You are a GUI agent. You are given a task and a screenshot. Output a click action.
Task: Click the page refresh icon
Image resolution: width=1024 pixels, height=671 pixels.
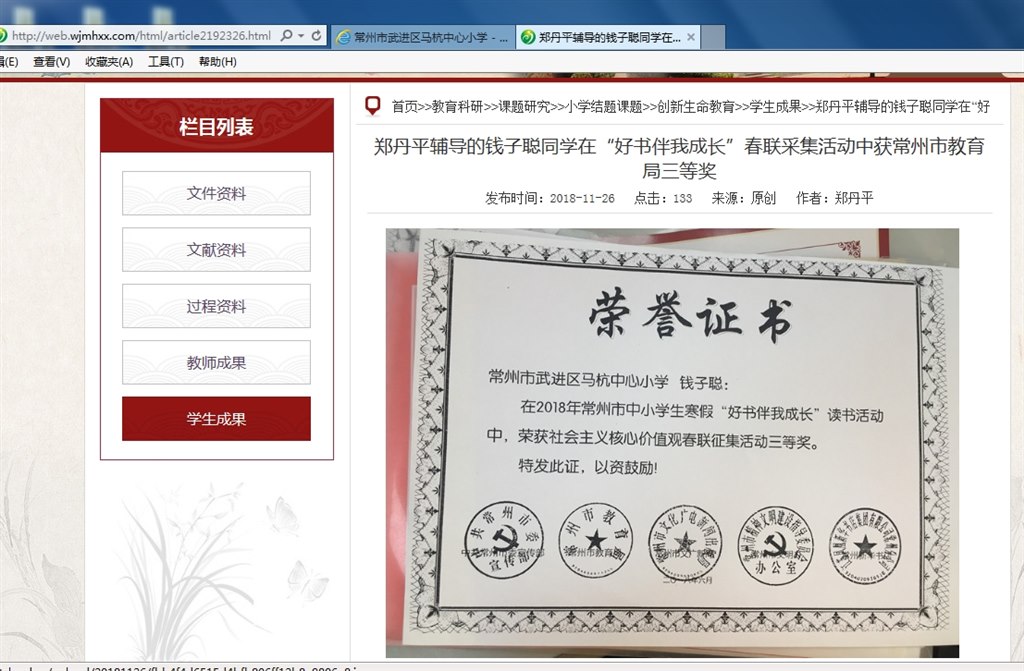click(x=317, y=36)
